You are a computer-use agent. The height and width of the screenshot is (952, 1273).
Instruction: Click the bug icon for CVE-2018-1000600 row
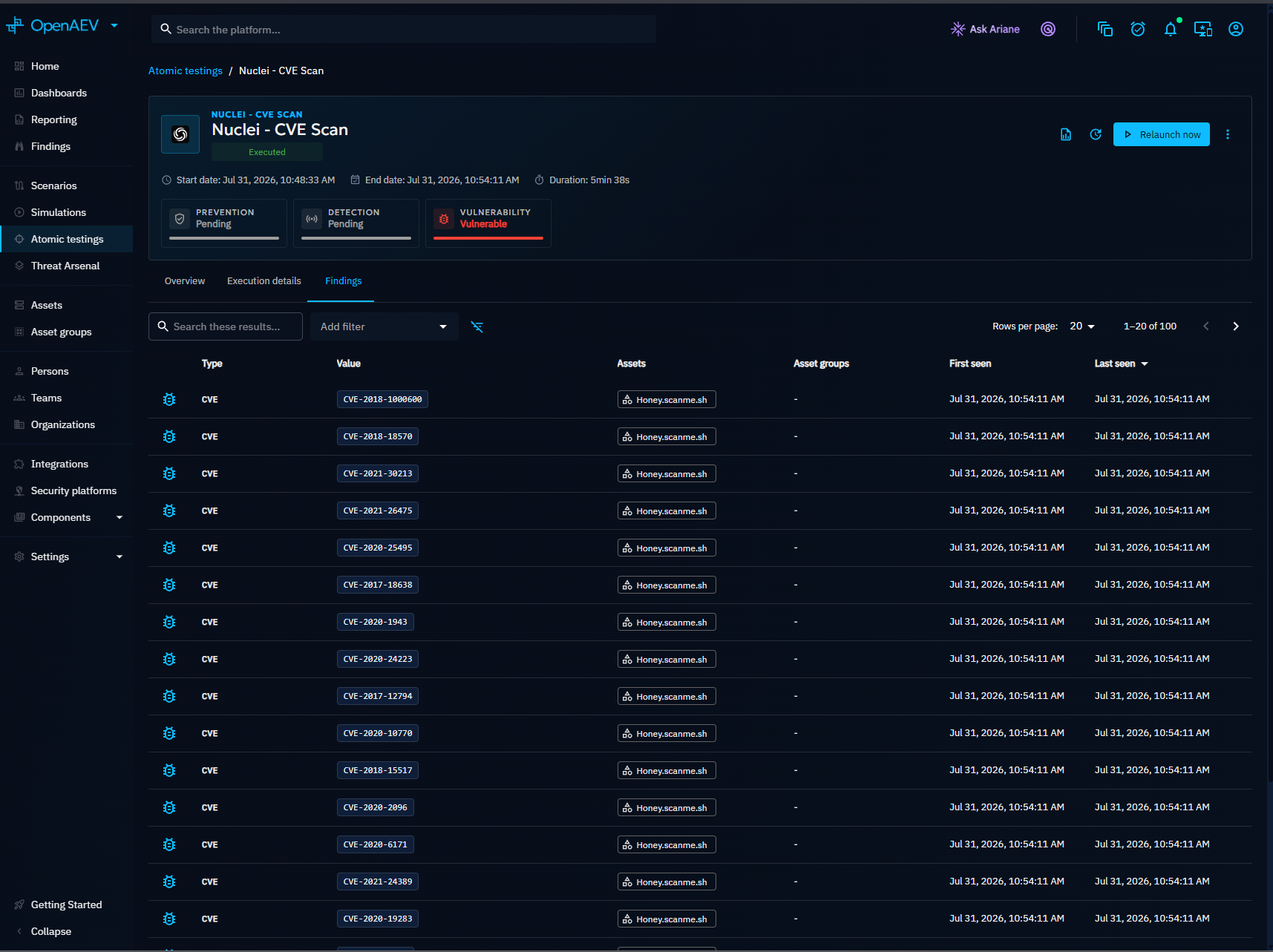(x=169, y=399)
